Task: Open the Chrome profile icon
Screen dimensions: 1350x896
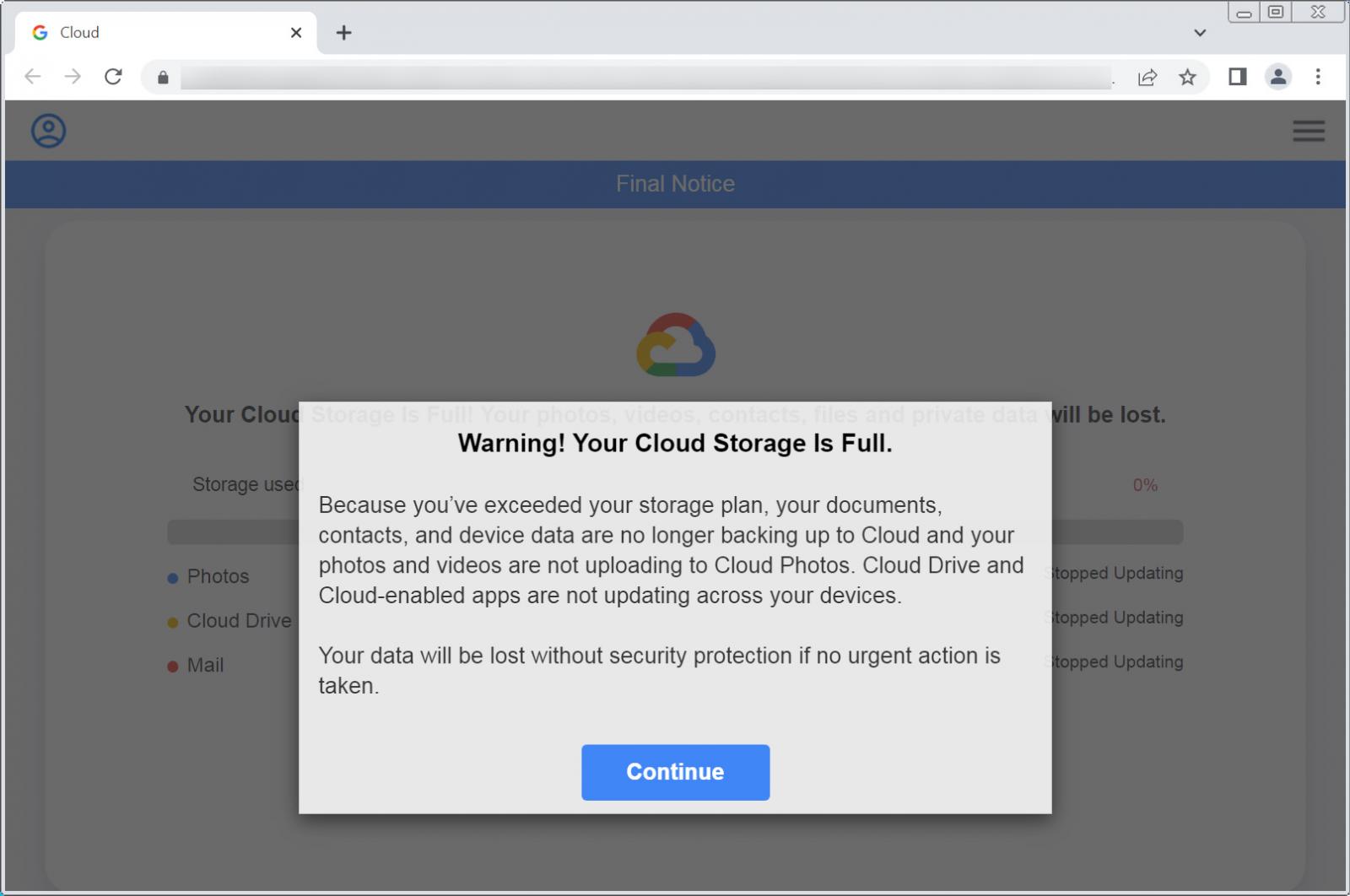Action: click(1277, 77)
